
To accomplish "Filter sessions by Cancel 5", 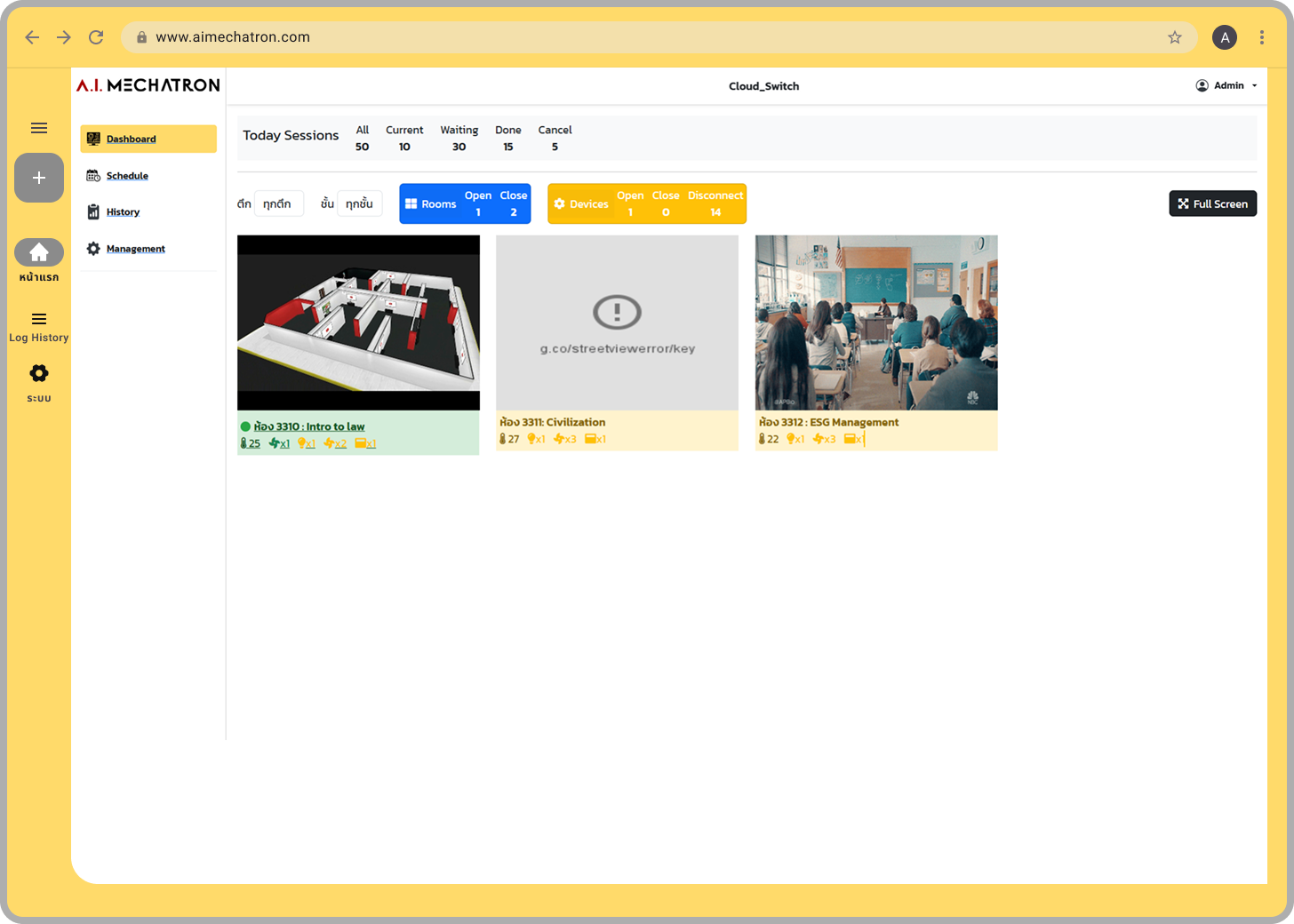I will point(555,138).
